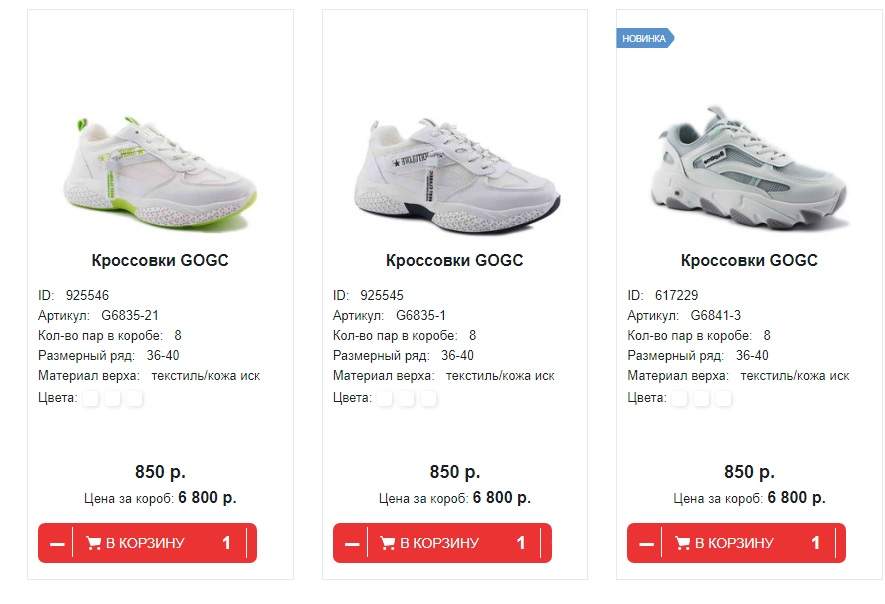This screenshot has height=604, width=885.
Task: Decrease quantity for sneaker G6835-21
Action: coord(57,544)
